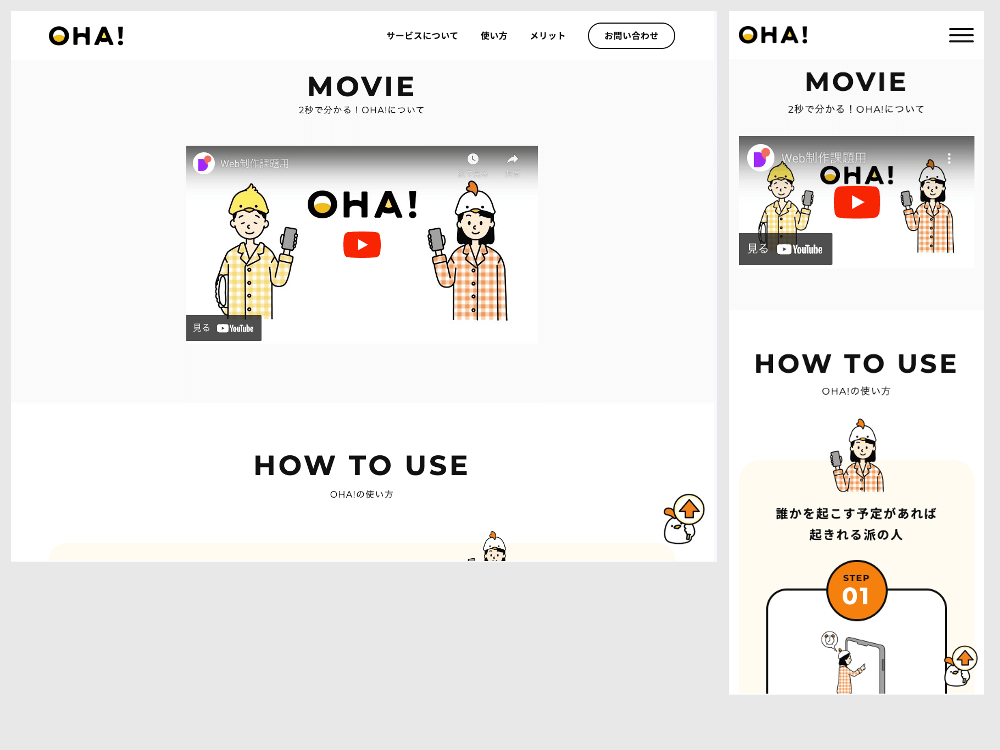This screenshot has height=750, width=1000.
Task: Play the YouTube video in desktop view
Action: (361, 245)
